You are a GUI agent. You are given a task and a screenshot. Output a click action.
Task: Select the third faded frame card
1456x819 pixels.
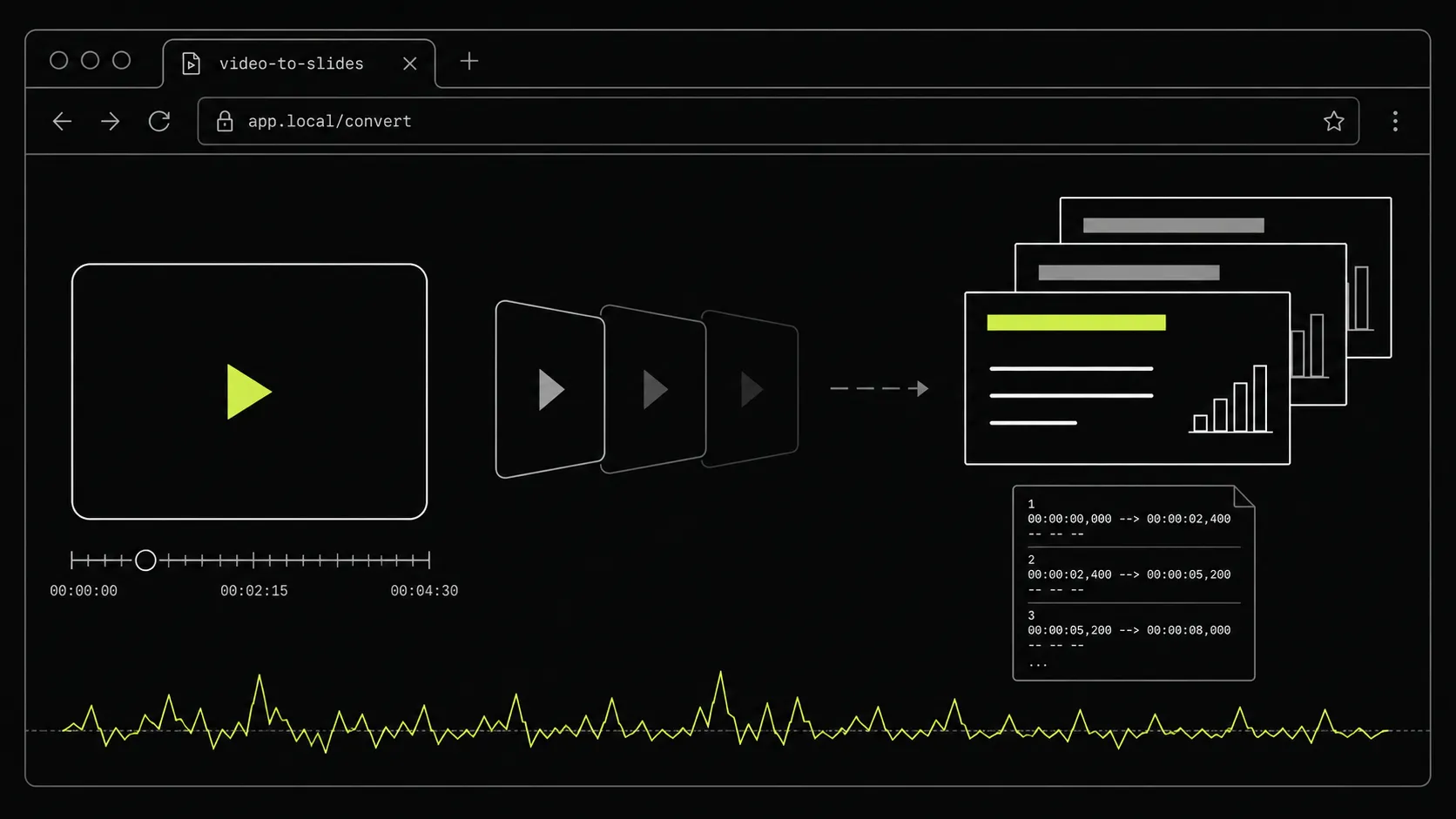coord(752,389)
